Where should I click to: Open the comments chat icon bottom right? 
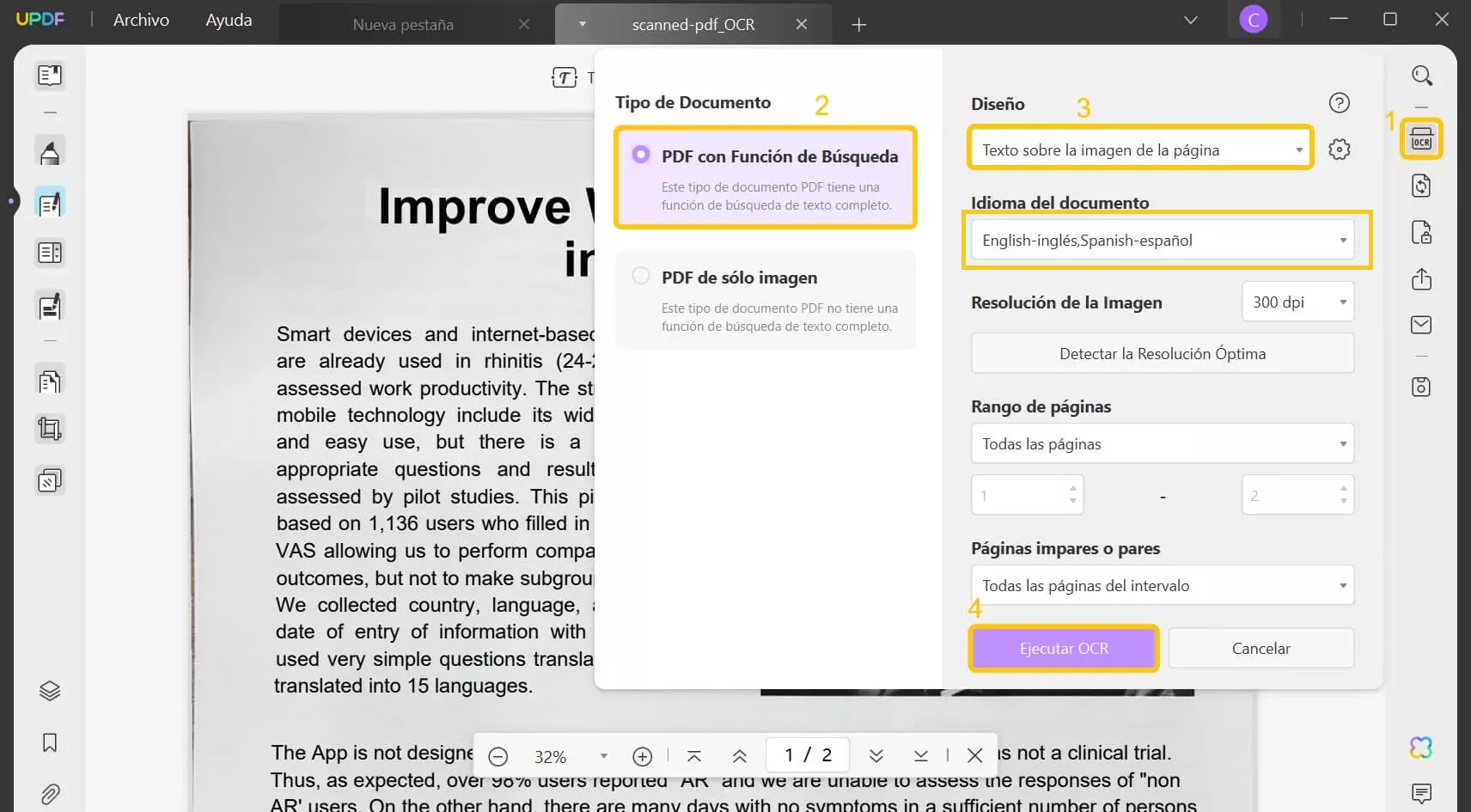point(1421,793)
